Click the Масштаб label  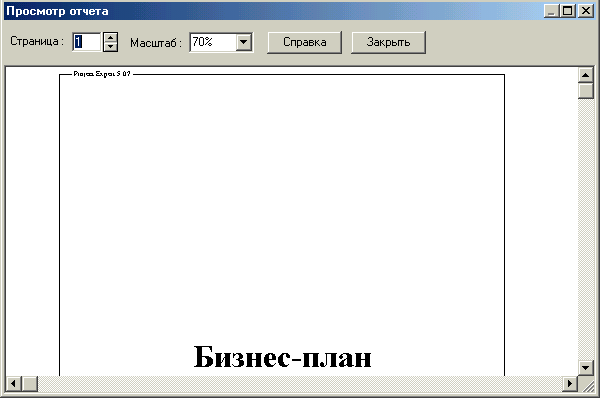[156, 42]
